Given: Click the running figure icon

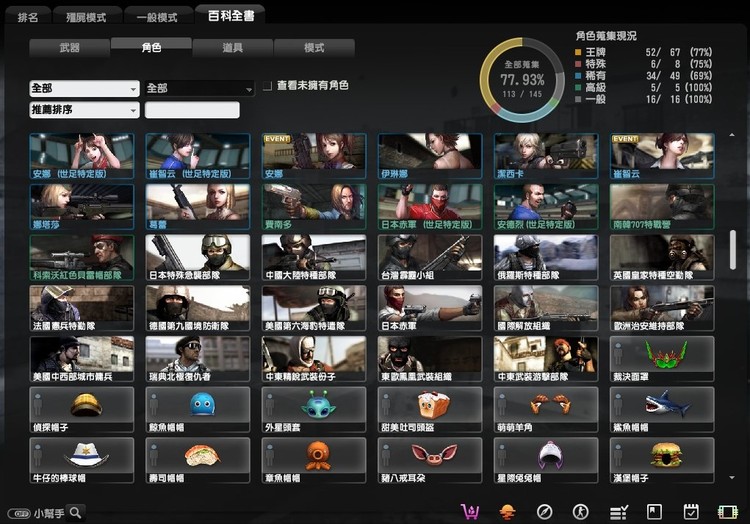Looking at the screenshot, I should tap(581, 511).
